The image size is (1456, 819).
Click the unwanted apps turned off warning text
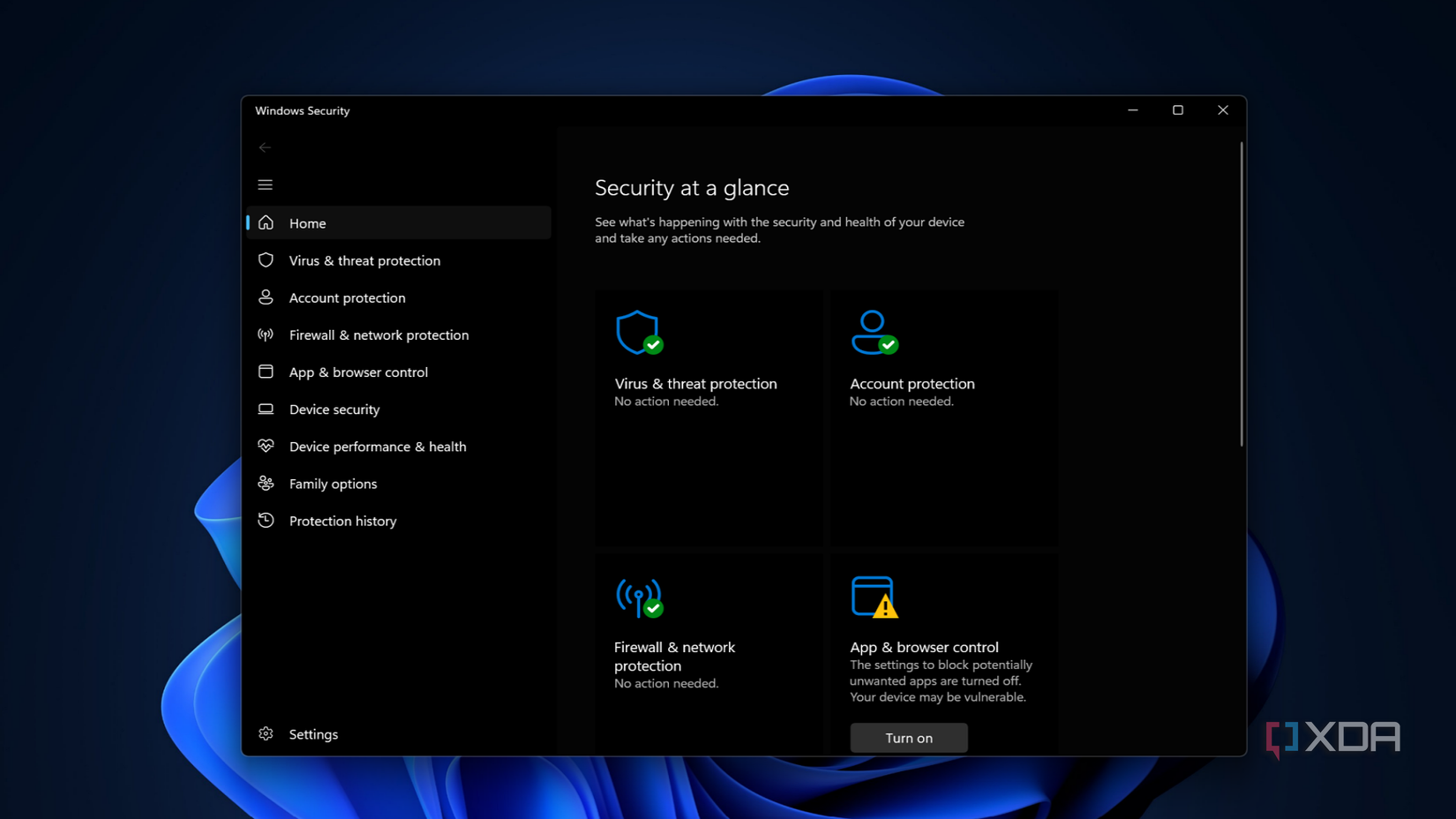[941, 680]
